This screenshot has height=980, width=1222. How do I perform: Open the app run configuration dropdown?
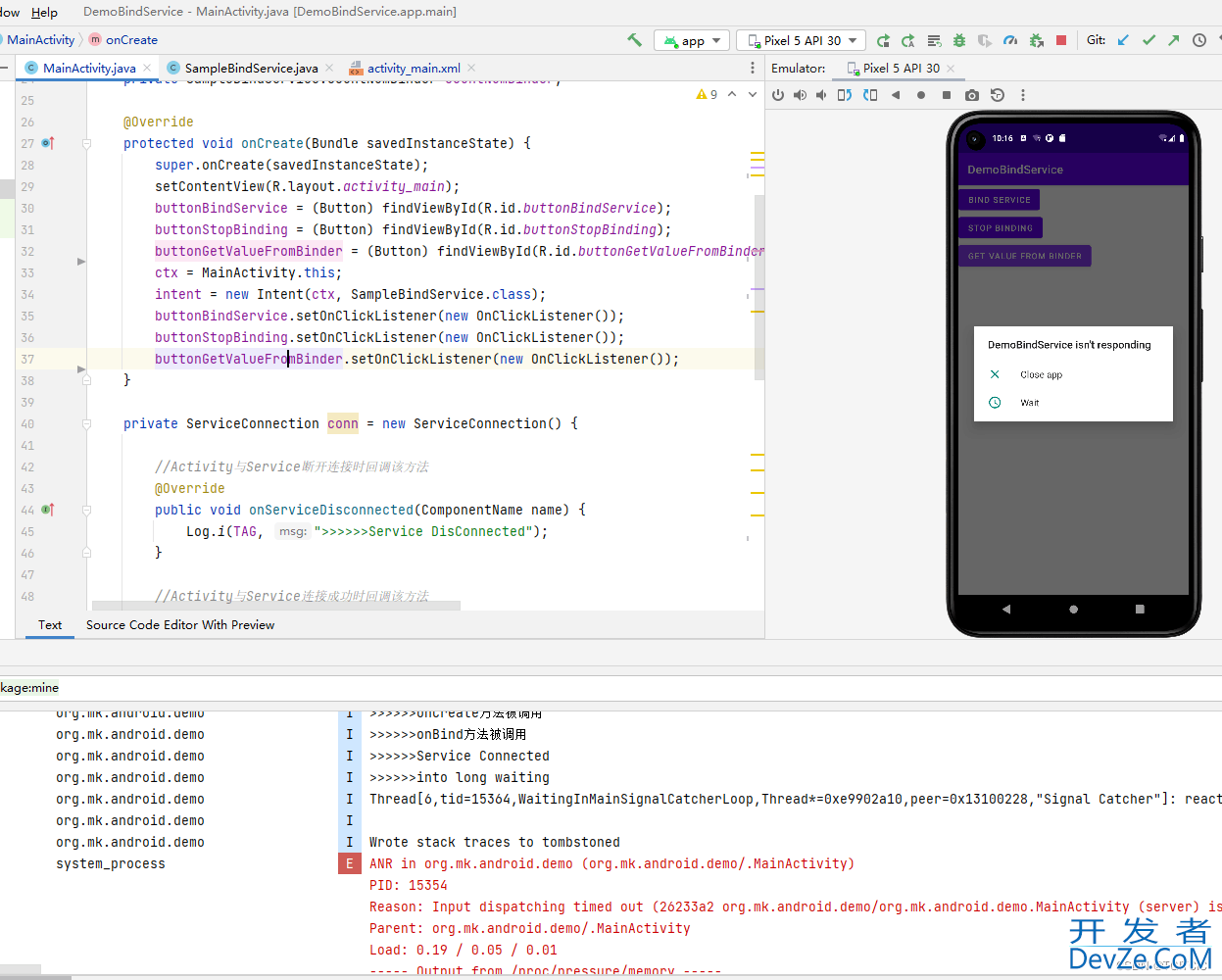692,40
